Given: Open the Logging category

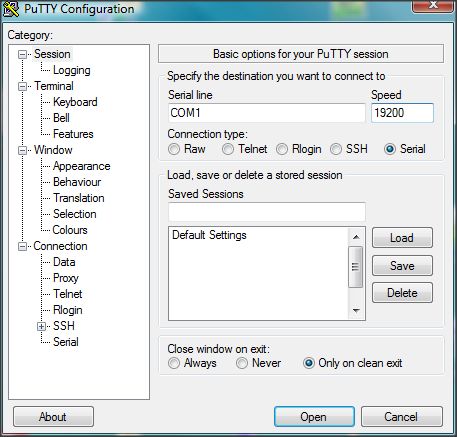Looking at the screenshot, I should 72,70.
